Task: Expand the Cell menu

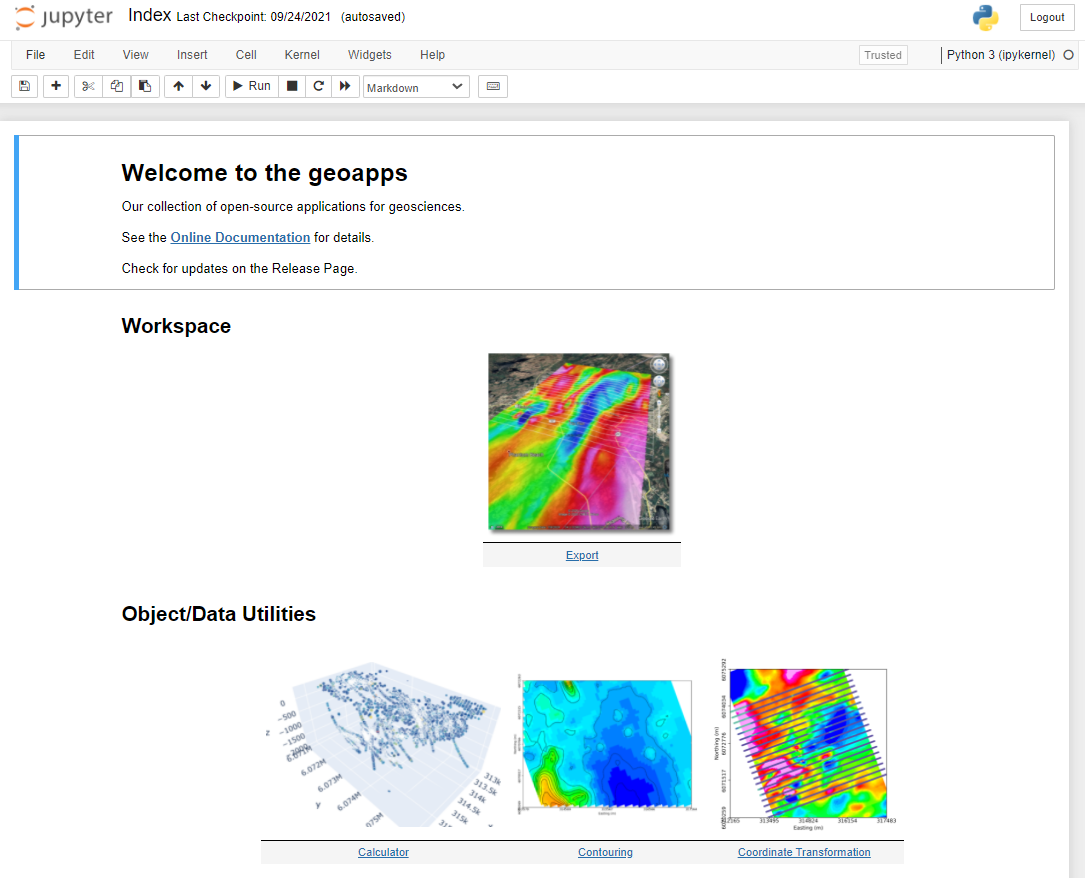Action: pos(246,55)
